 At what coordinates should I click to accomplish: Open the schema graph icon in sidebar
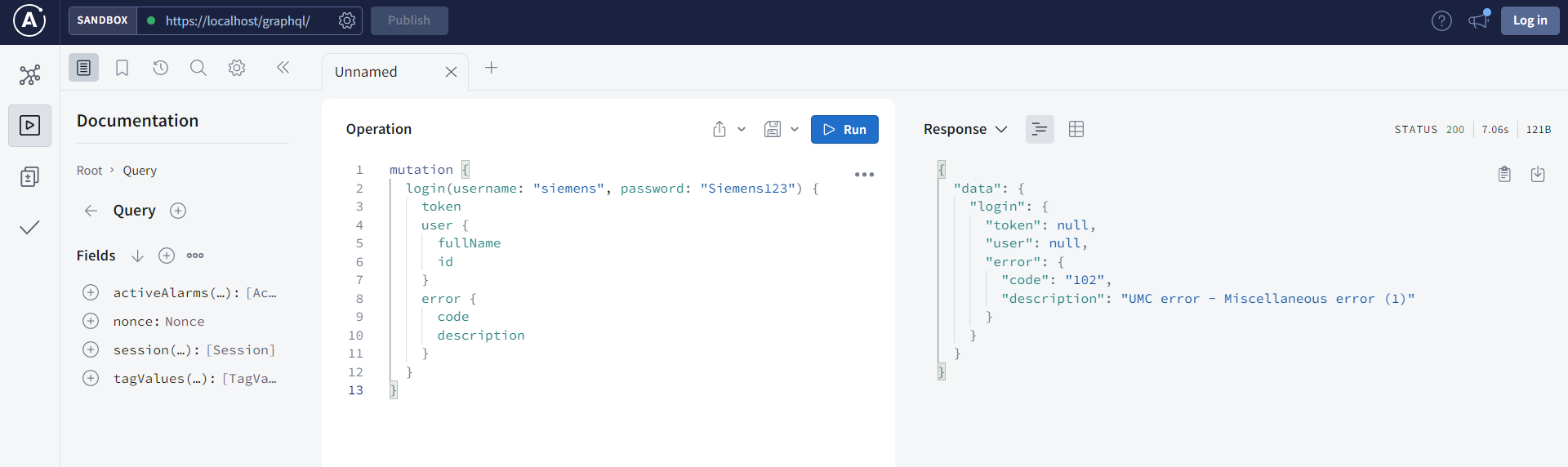point(29,75)
